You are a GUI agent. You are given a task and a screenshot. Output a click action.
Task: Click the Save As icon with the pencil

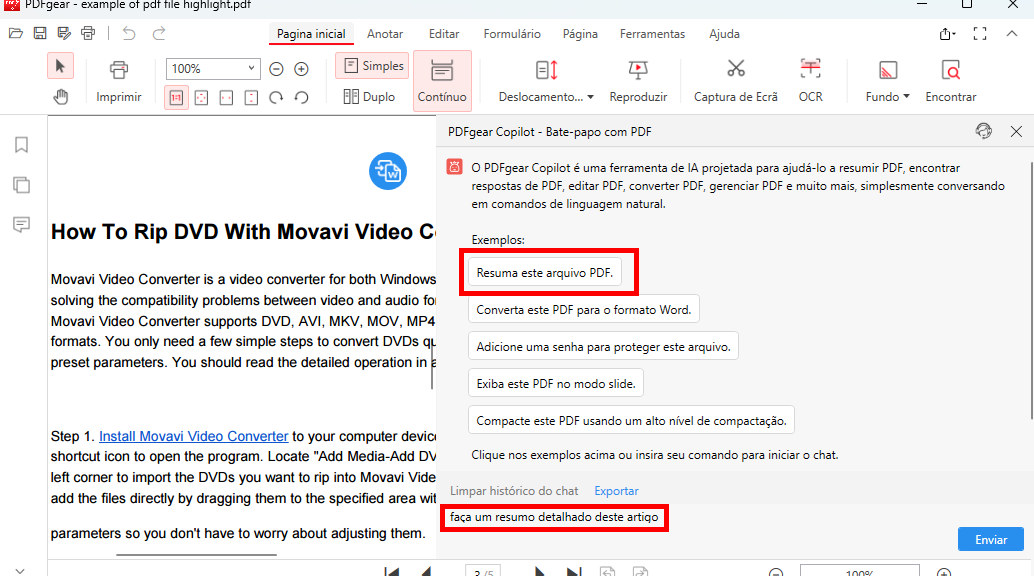coord(64,33)
